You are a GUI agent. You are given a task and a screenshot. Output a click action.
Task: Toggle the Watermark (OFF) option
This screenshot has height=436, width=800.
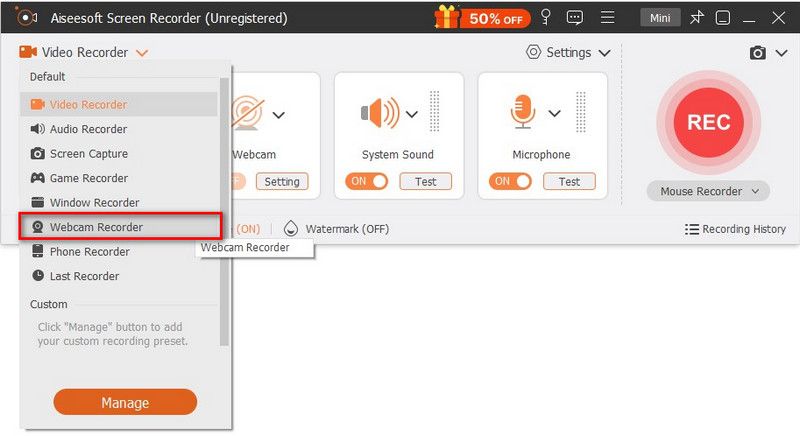[x=336, y=229]
